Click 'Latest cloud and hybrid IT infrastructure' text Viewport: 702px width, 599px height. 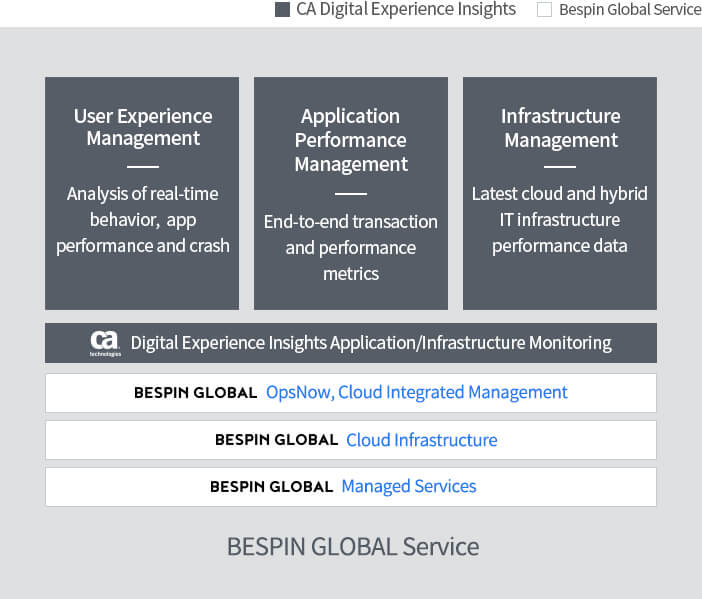(560, 220)
